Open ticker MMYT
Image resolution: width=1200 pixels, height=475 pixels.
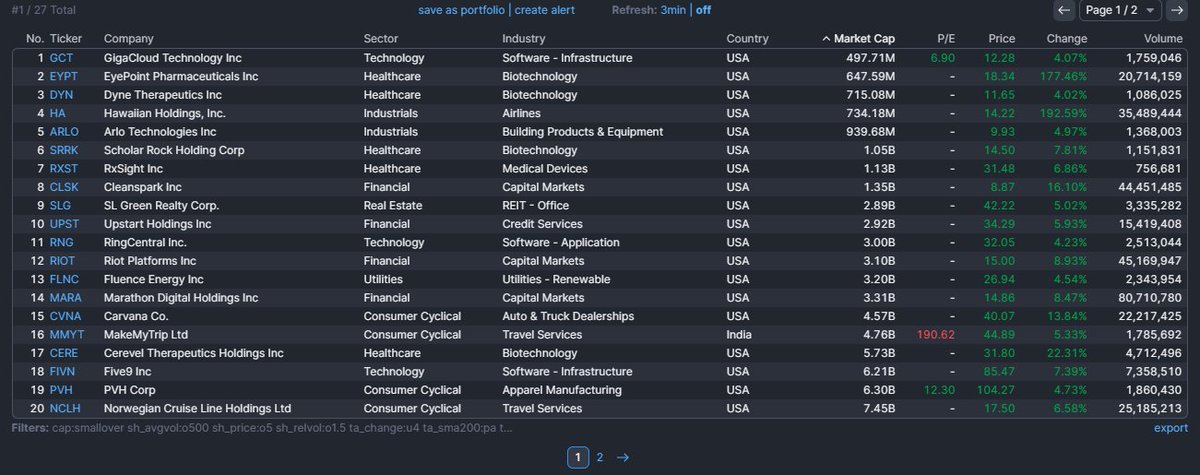67,335
